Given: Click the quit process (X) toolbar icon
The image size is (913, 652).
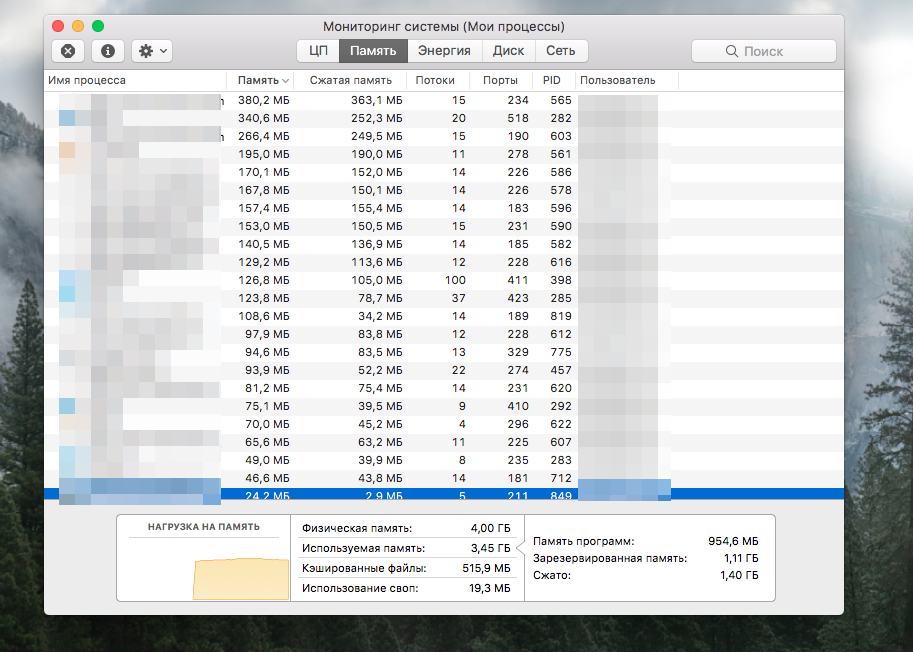Looking at the screenshot, I should (67, 51).
